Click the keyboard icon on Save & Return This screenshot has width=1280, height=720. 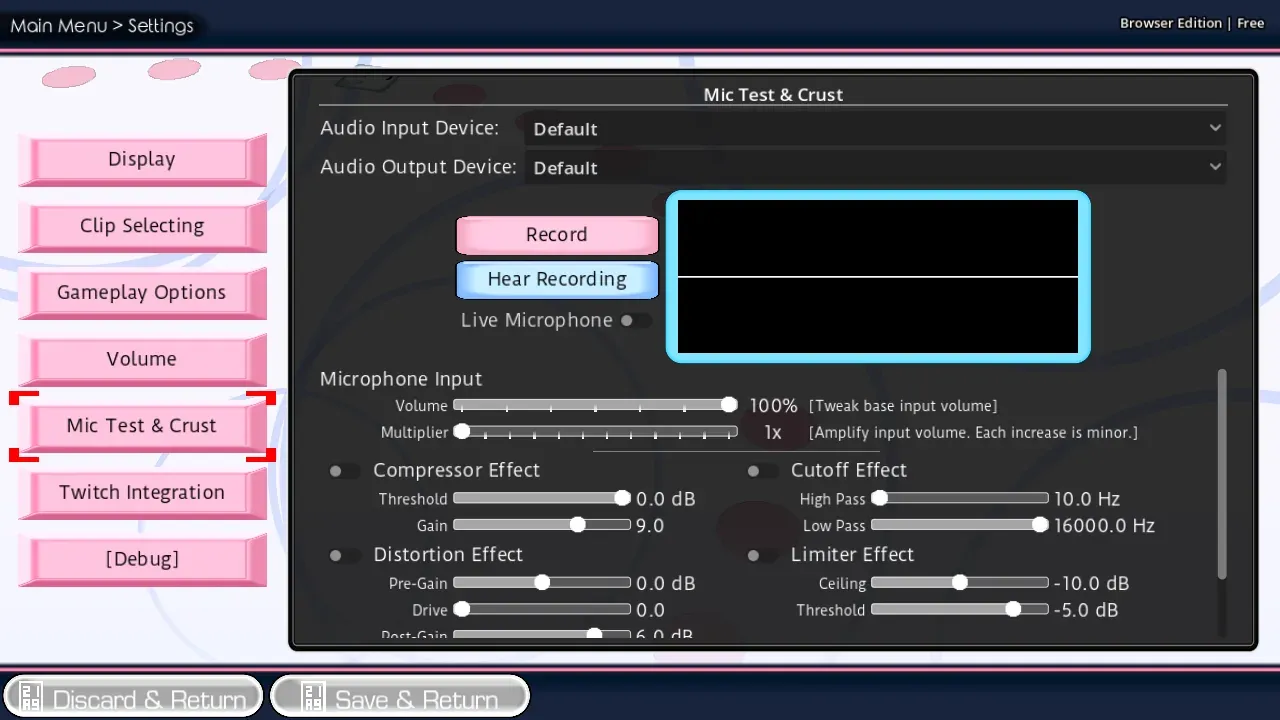313,698
